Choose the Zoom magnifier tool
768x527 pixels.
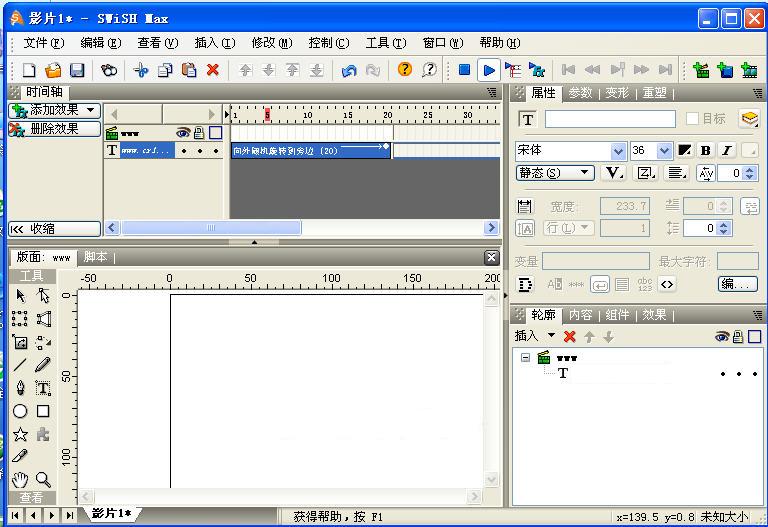43,480
